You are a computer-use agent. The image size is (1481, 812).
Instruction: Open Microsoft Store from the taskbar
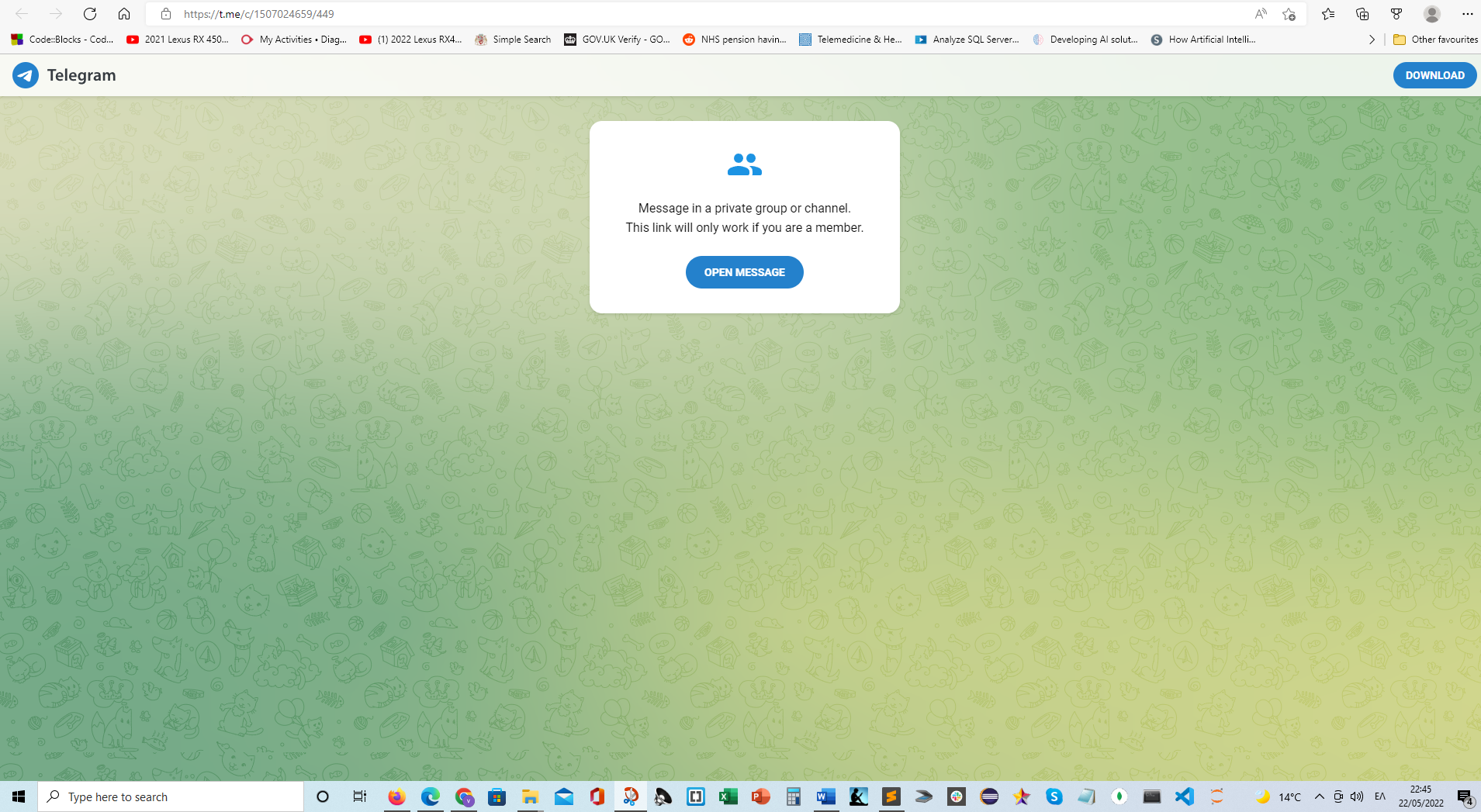[x=497, y=796]
